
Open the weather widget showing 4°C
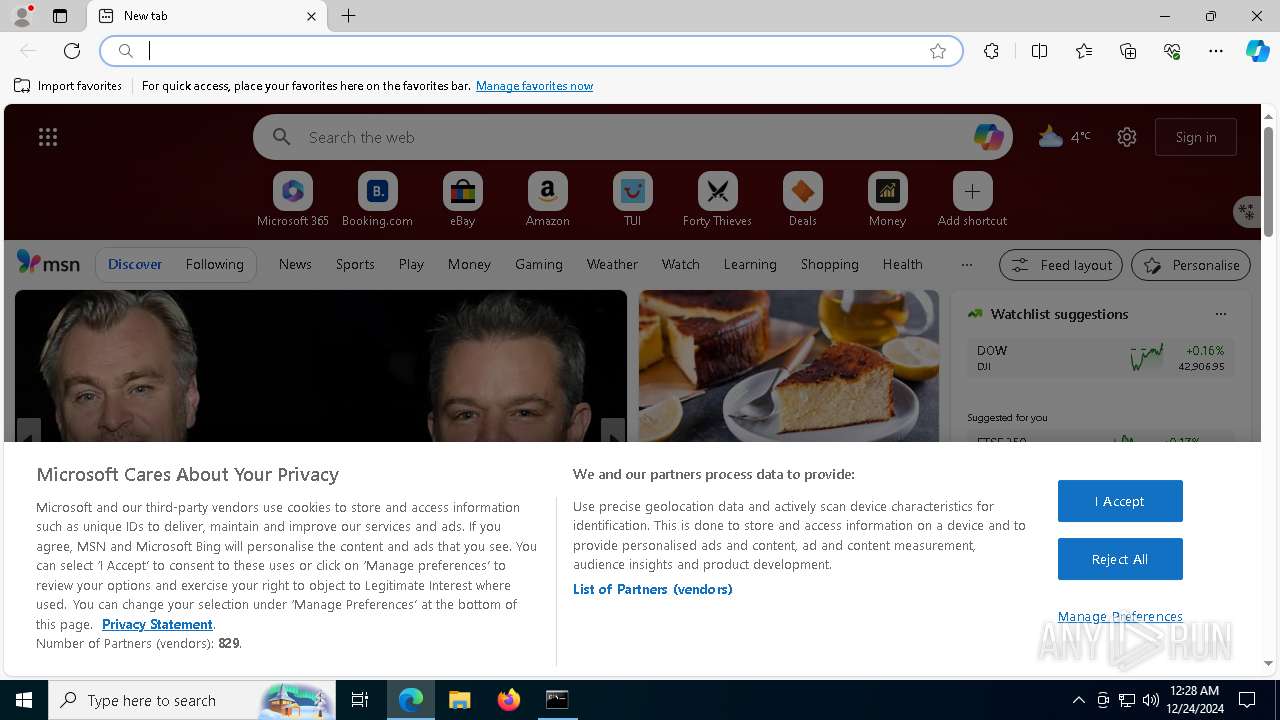[x=1065, y=137]
